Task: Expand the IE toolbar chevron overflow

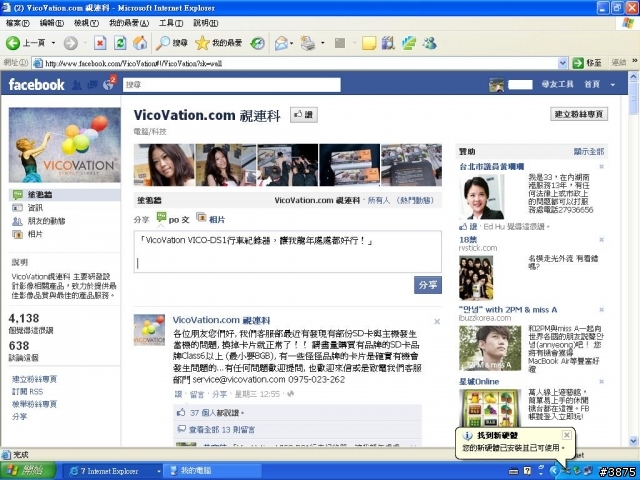Action: click(635, 61)
